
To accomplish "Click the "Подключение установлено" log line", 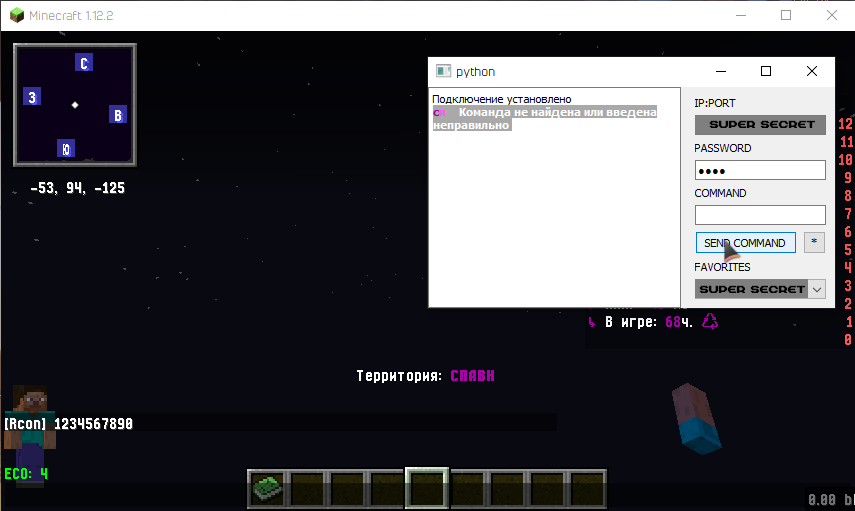I will click(x=502, y=99).
